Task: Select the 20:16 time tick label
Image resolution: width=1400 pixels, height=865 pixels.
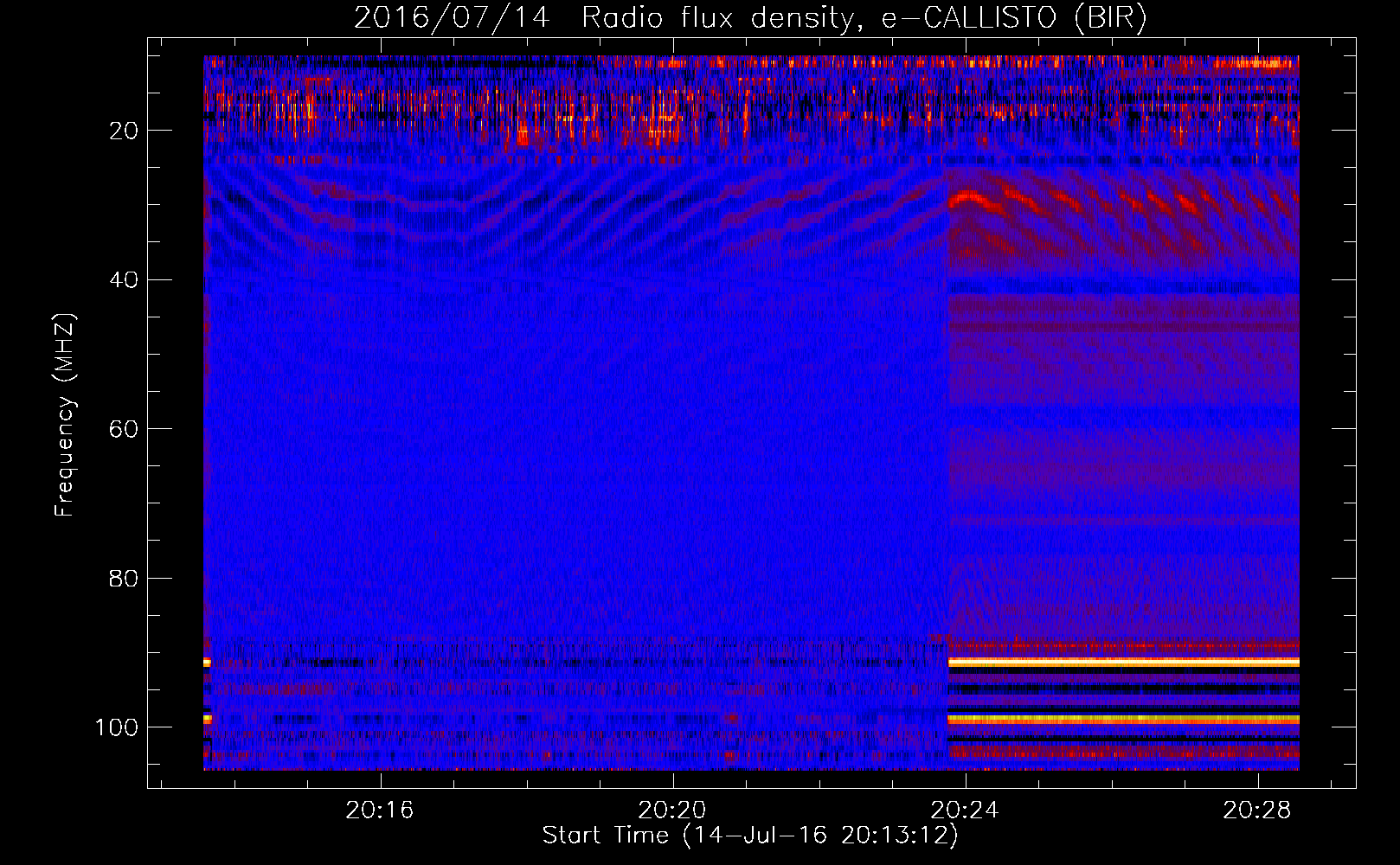Action: point(380,811)
